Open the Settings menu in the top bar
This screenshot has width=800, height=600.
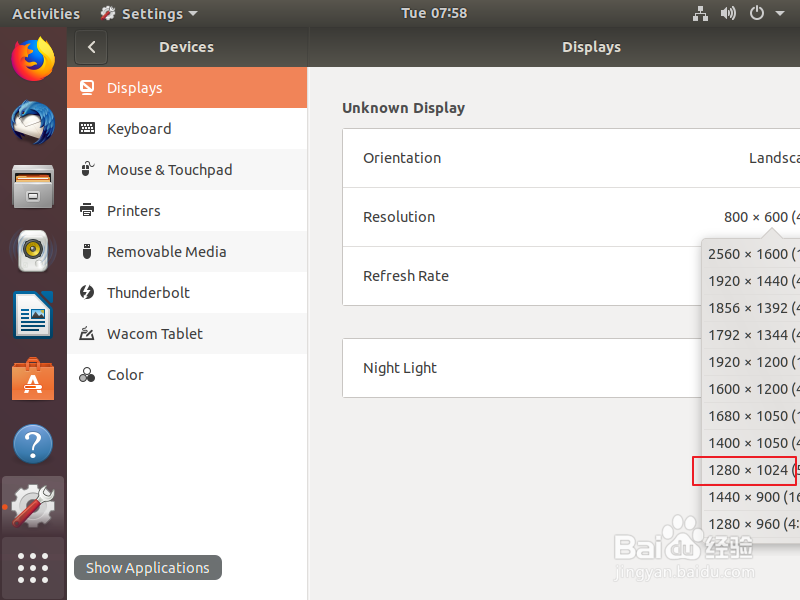[x=148, y=13]
